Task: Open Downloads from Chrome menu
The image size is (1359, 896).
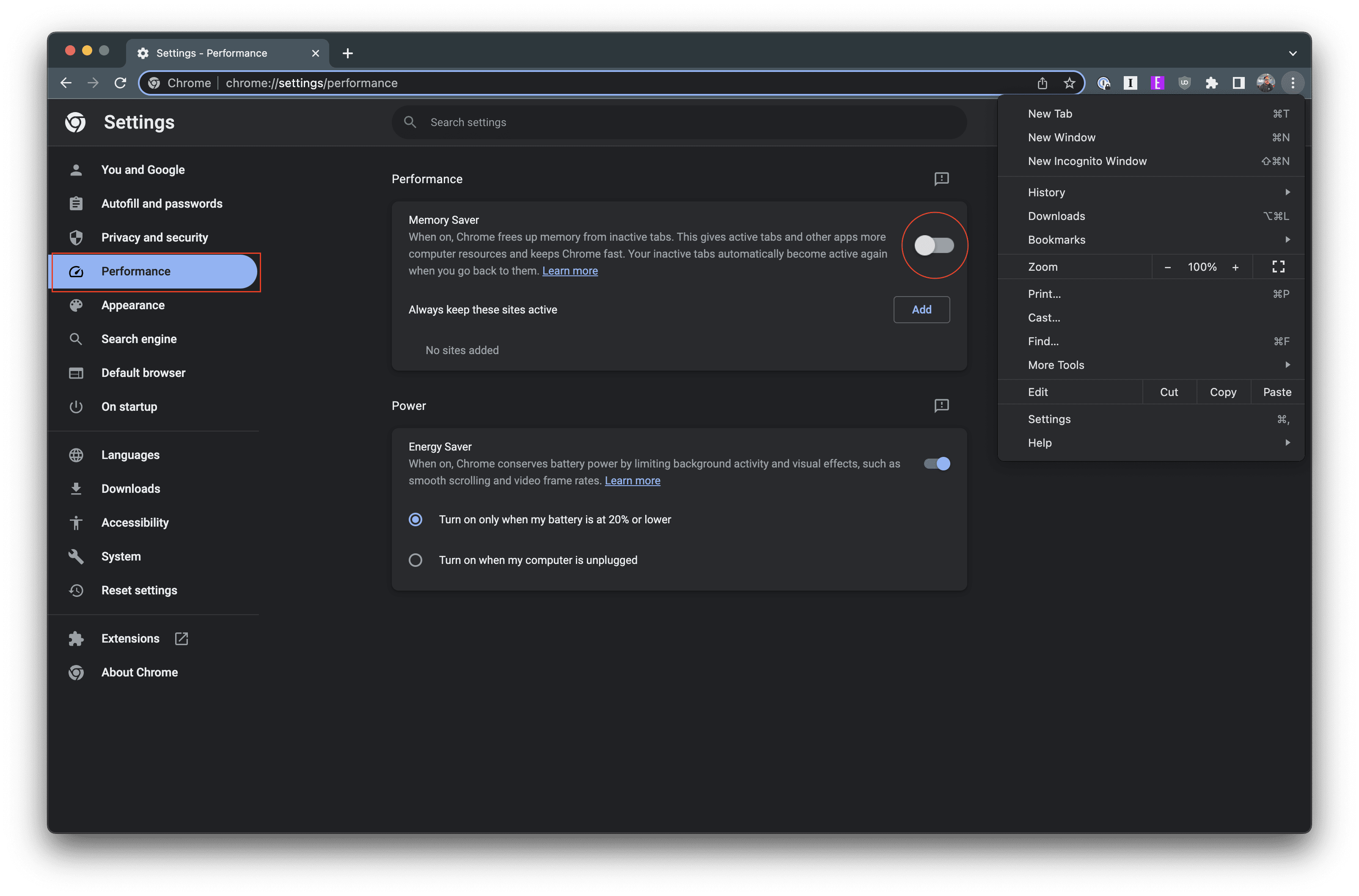Action: click(x=1151, y=216)
